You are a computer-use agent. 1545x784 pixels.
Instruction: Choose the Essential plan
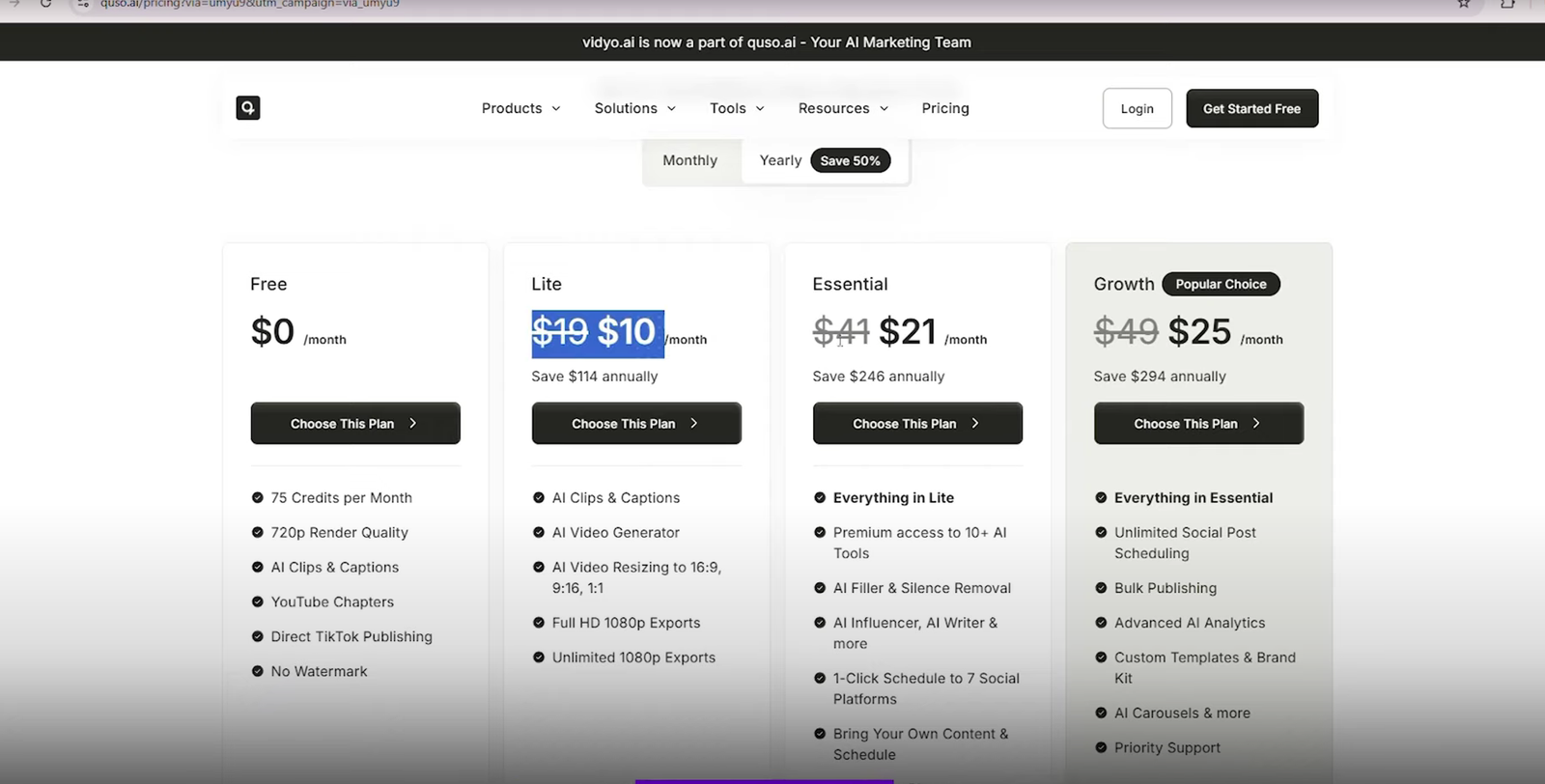coord(917,423)
